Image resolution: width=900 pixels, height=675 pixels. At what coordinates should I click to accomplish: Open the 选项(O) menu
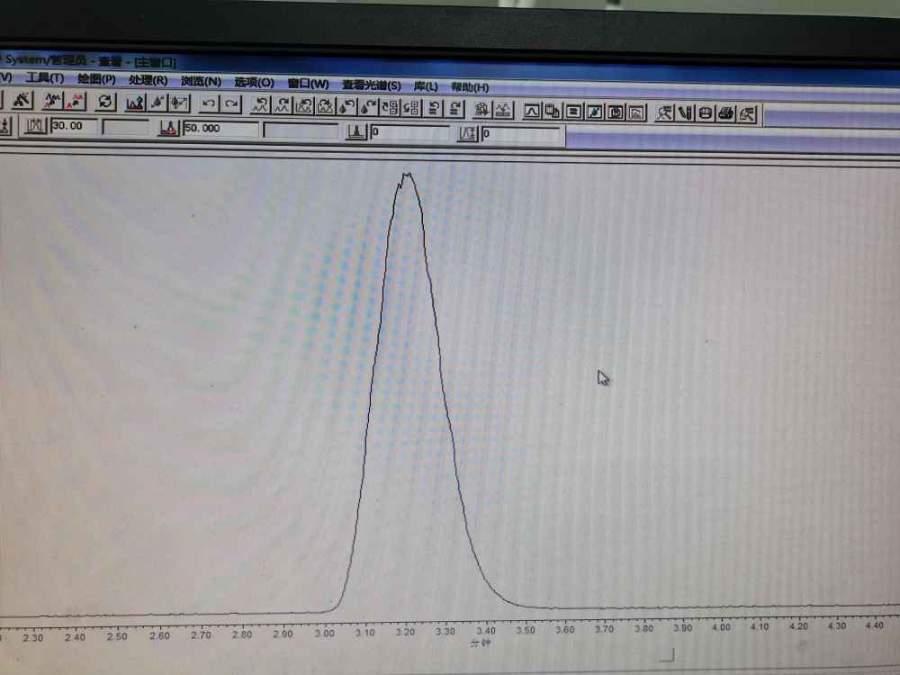[x=254, y=83]
